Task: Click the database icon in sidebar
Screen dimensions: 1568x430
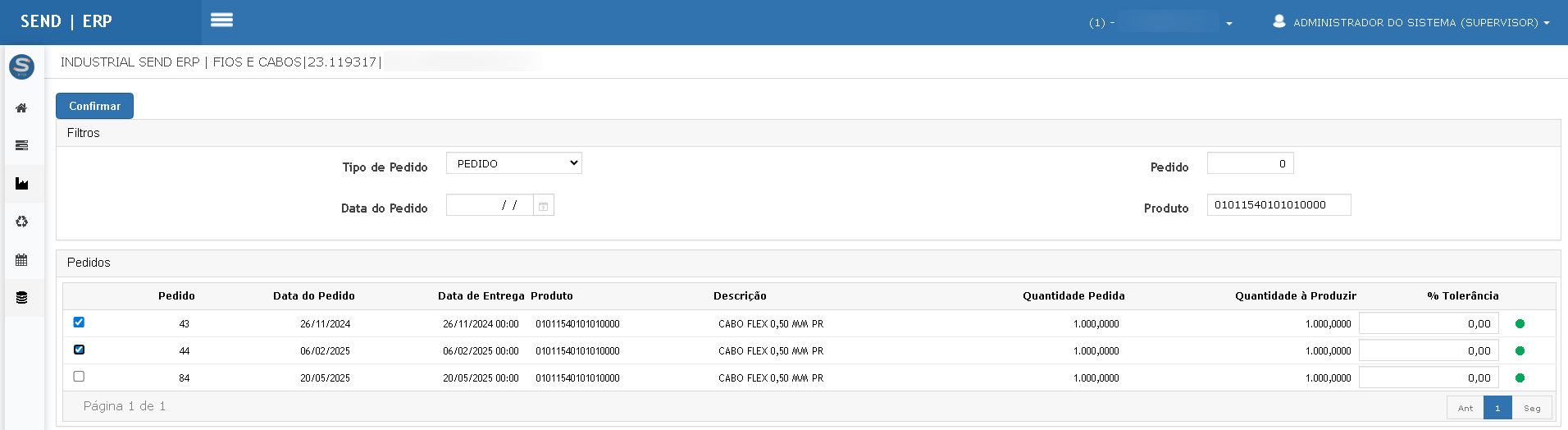Action: (21, 298)
